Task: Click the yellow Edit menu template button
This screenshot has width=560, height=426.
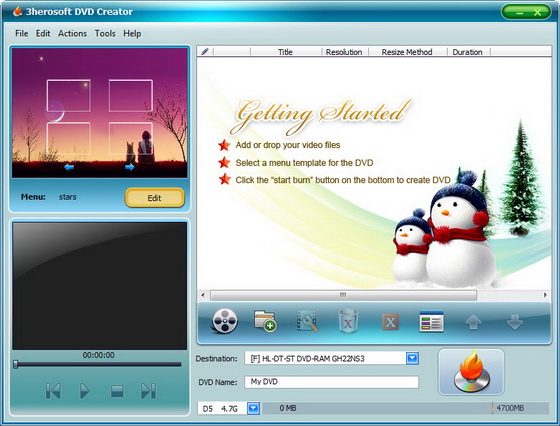Action: pos(155,197)
